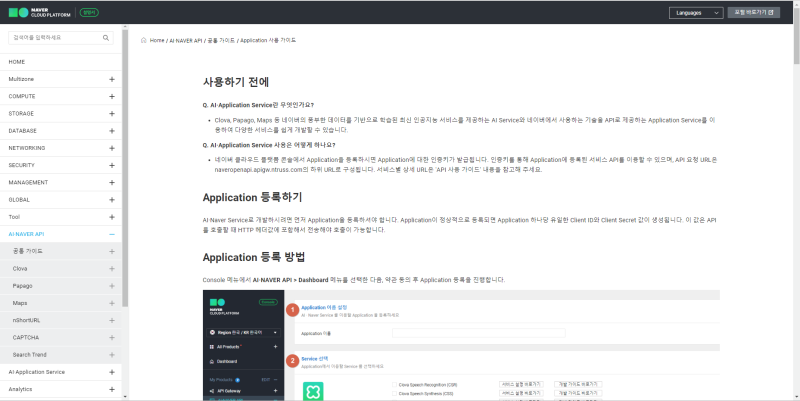This screenshot has width=800, height=401.
Task: Select the DATABASE sidebar label
Action: 22,131
